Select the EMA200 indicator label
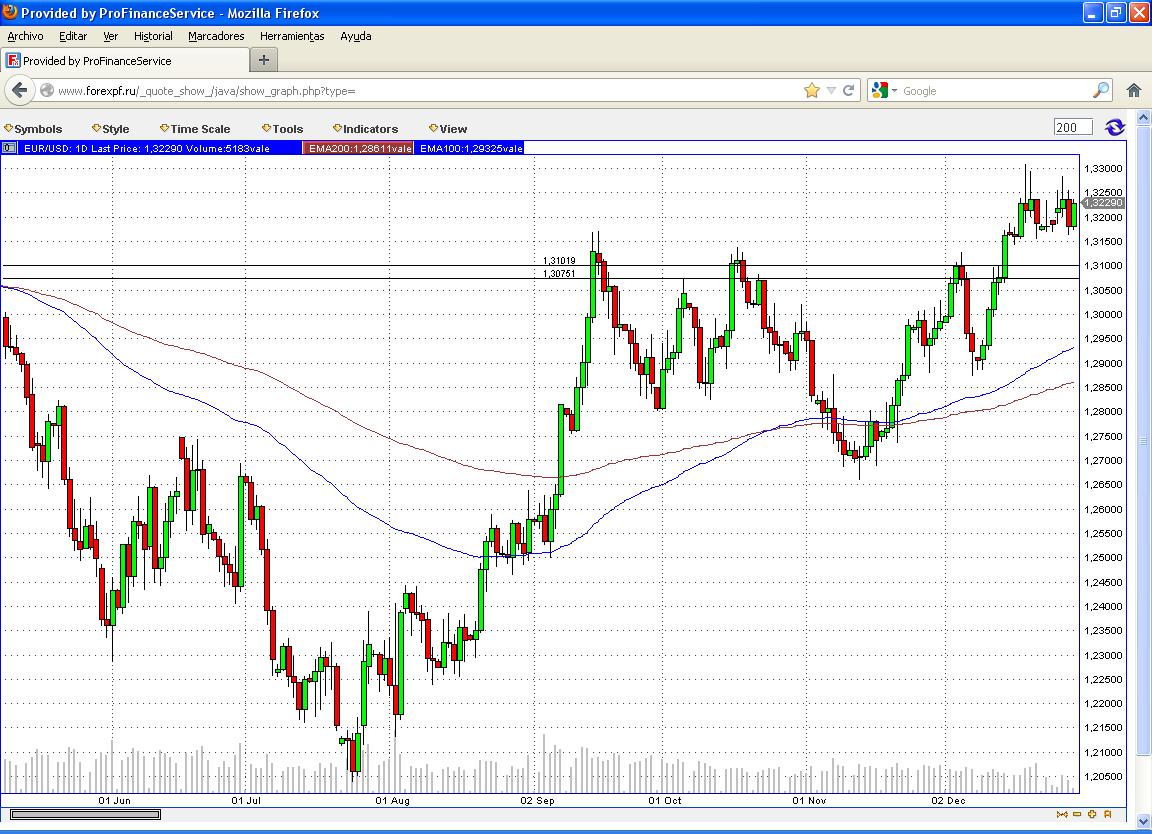 coord(359,148)
